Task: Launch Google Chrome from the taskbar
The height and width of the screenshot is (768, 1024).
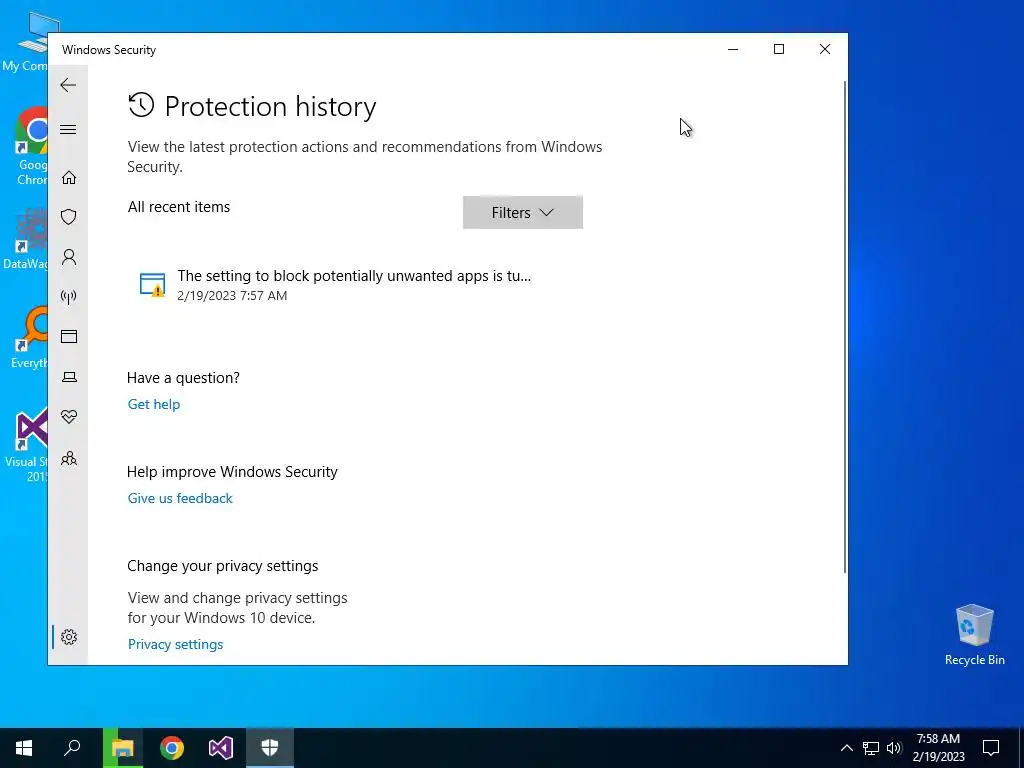Action: [172, 748]
